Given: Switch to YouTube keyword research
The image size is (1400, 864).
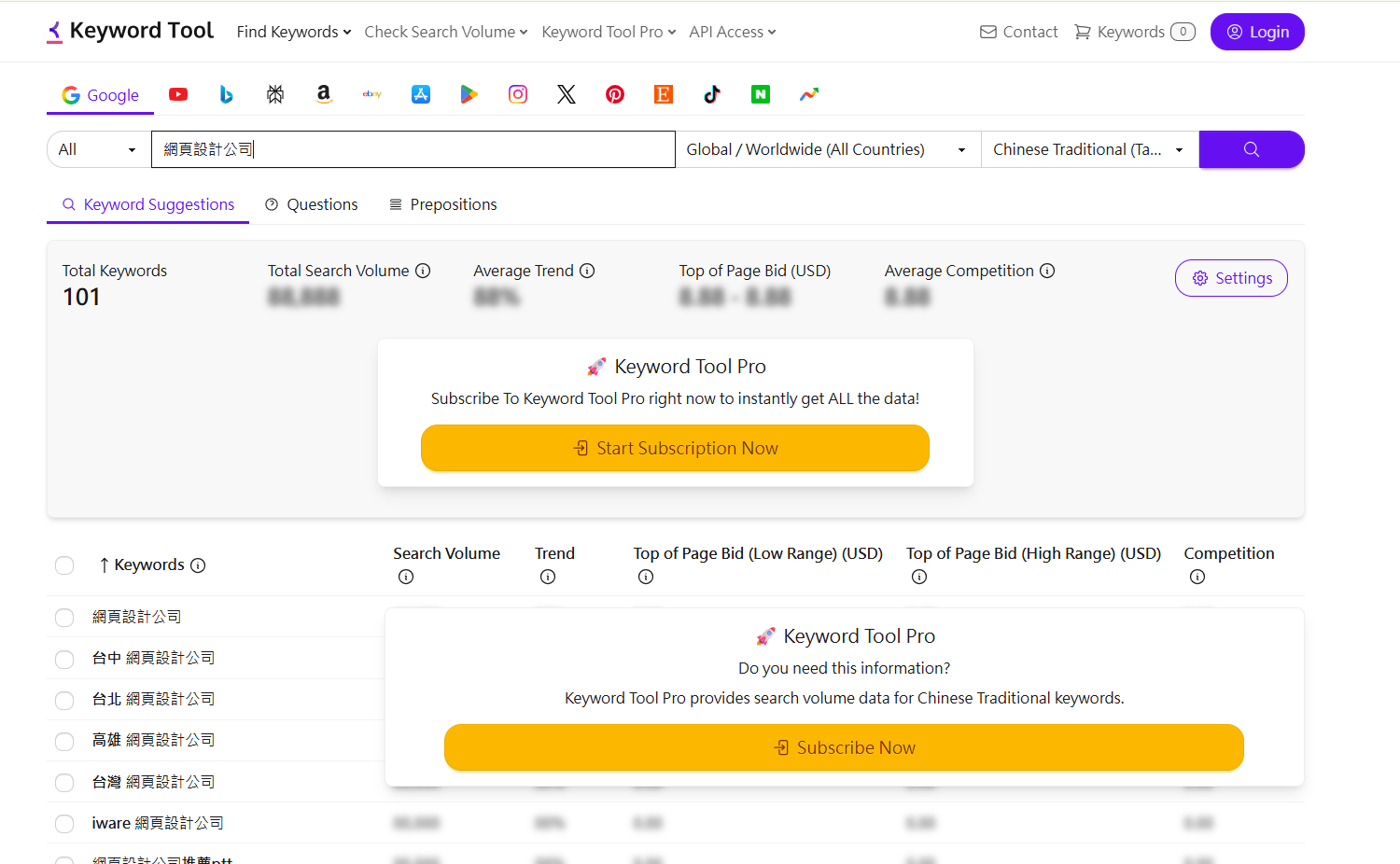Looking at the screenshot, I should point(178,94).
